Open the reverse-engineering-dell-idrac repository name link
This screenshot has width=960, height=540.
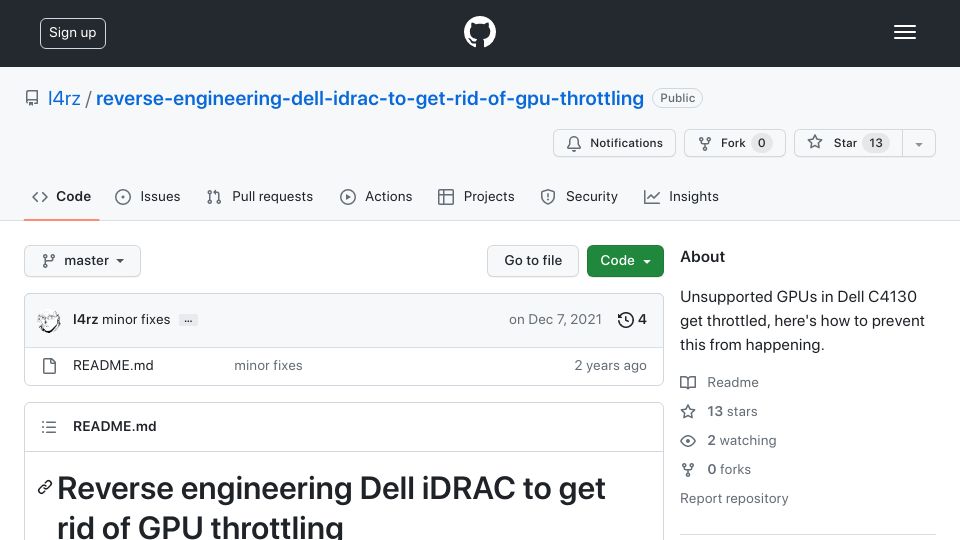[x=370, y=99]
